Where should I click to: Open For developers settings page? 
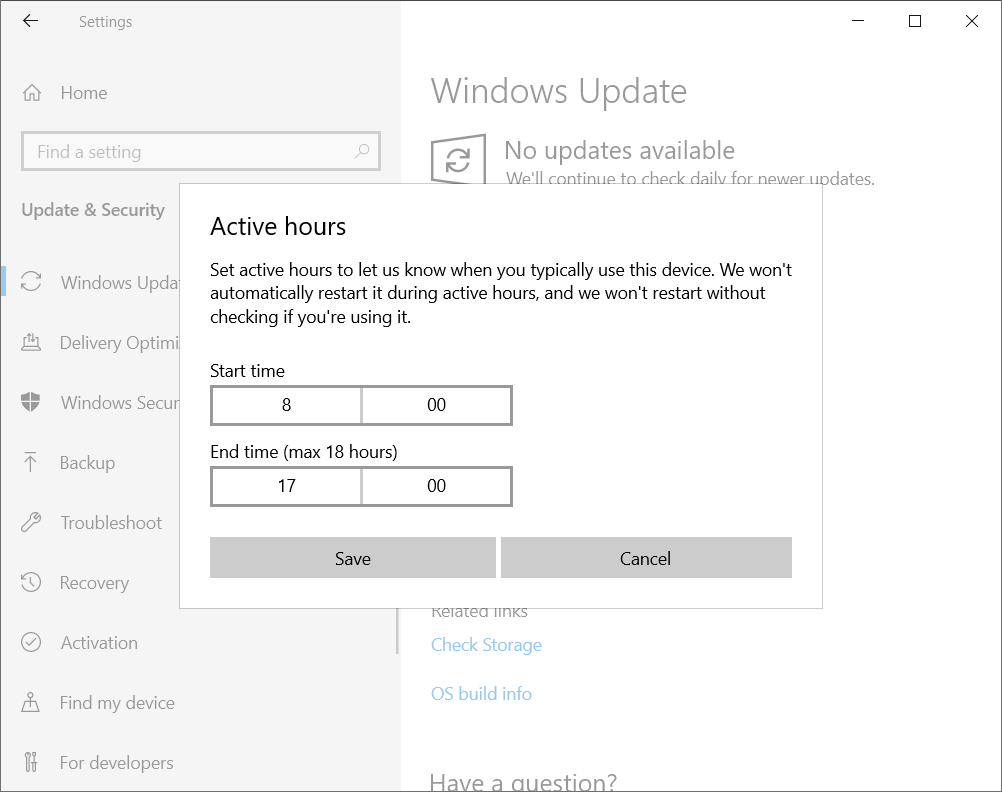point(116,763)
